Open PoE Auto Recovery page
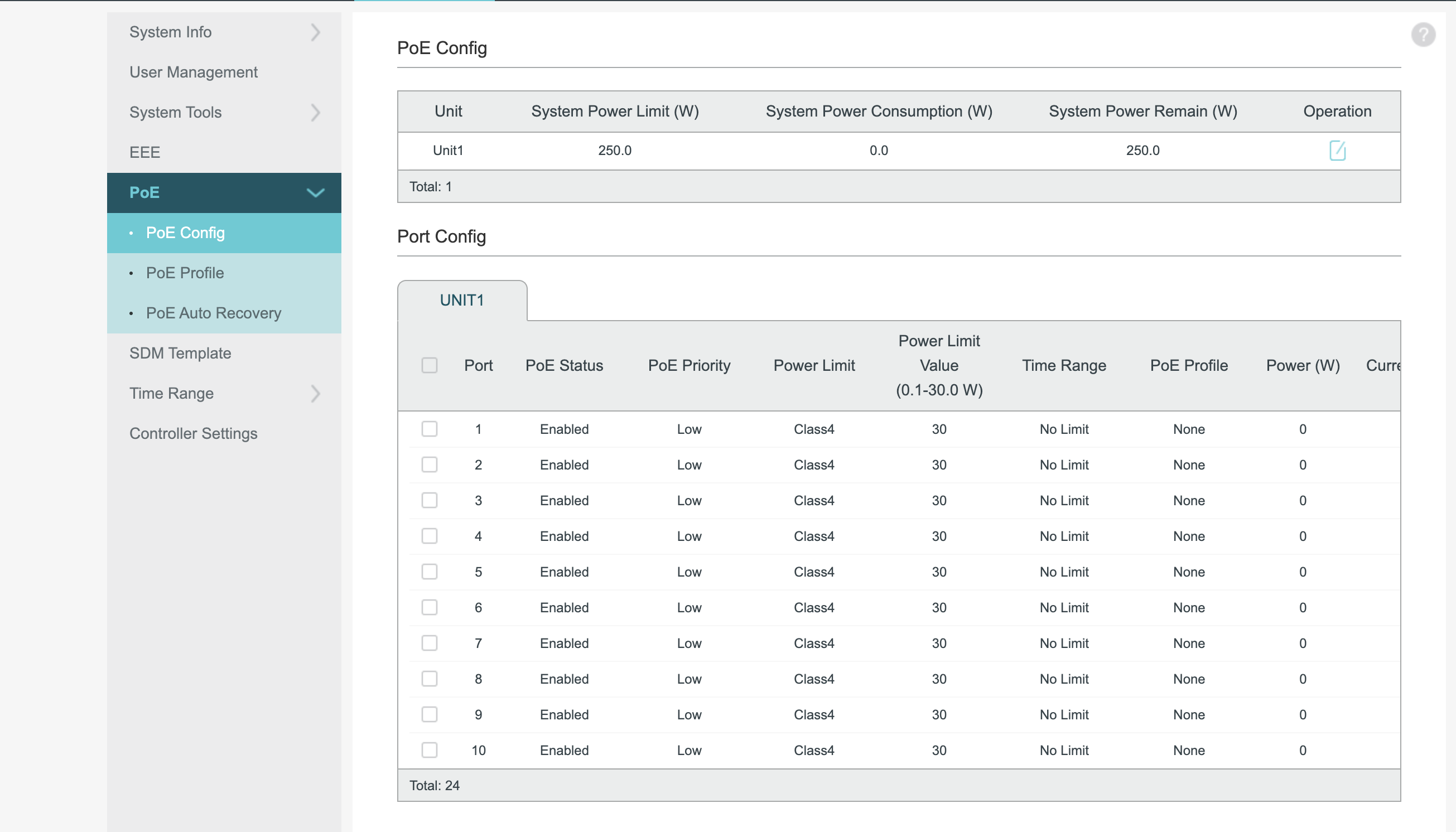The image size is (1456, 832). (x=213, y=313)
